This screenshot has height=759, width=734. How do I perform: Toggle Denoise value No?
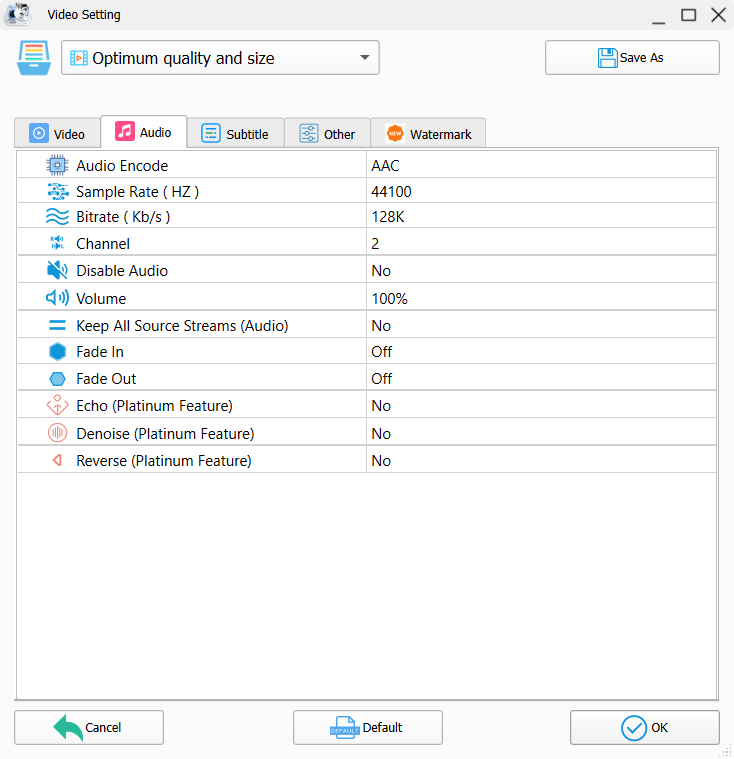541,433
